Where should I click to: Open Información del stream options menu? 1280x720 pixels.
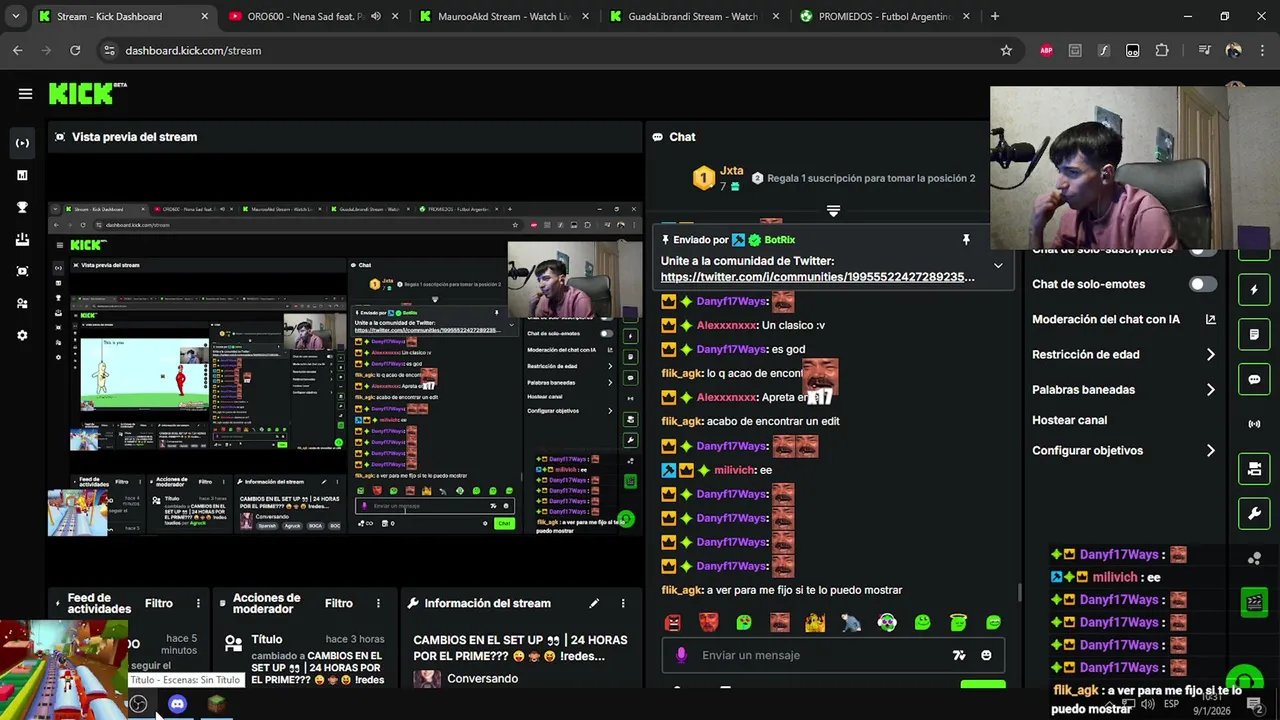click(x=623, y=603)
